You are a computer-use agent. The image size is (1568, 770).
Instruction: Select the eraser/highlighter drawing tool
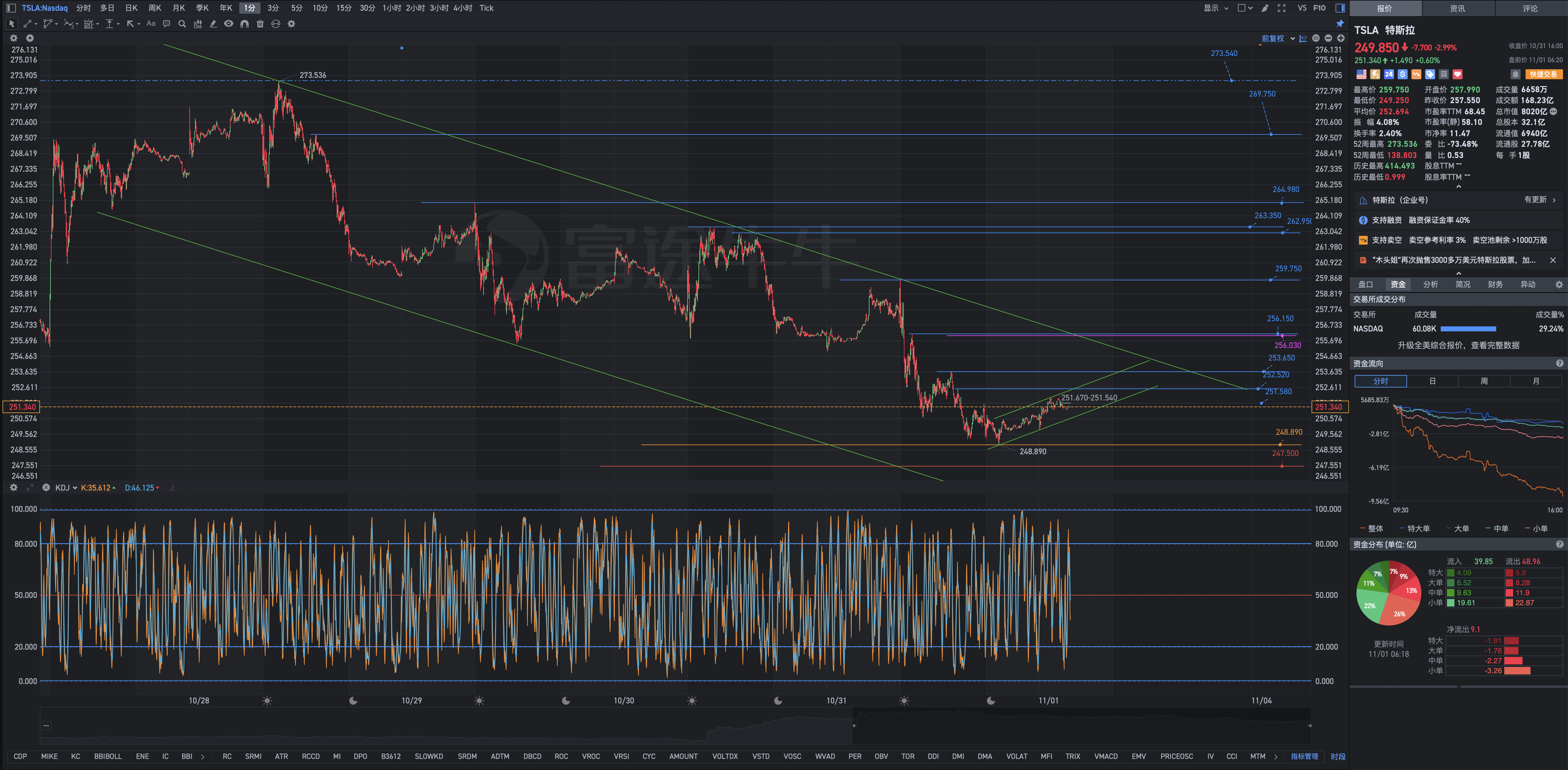pyautogui.click(x=213, y=24)
